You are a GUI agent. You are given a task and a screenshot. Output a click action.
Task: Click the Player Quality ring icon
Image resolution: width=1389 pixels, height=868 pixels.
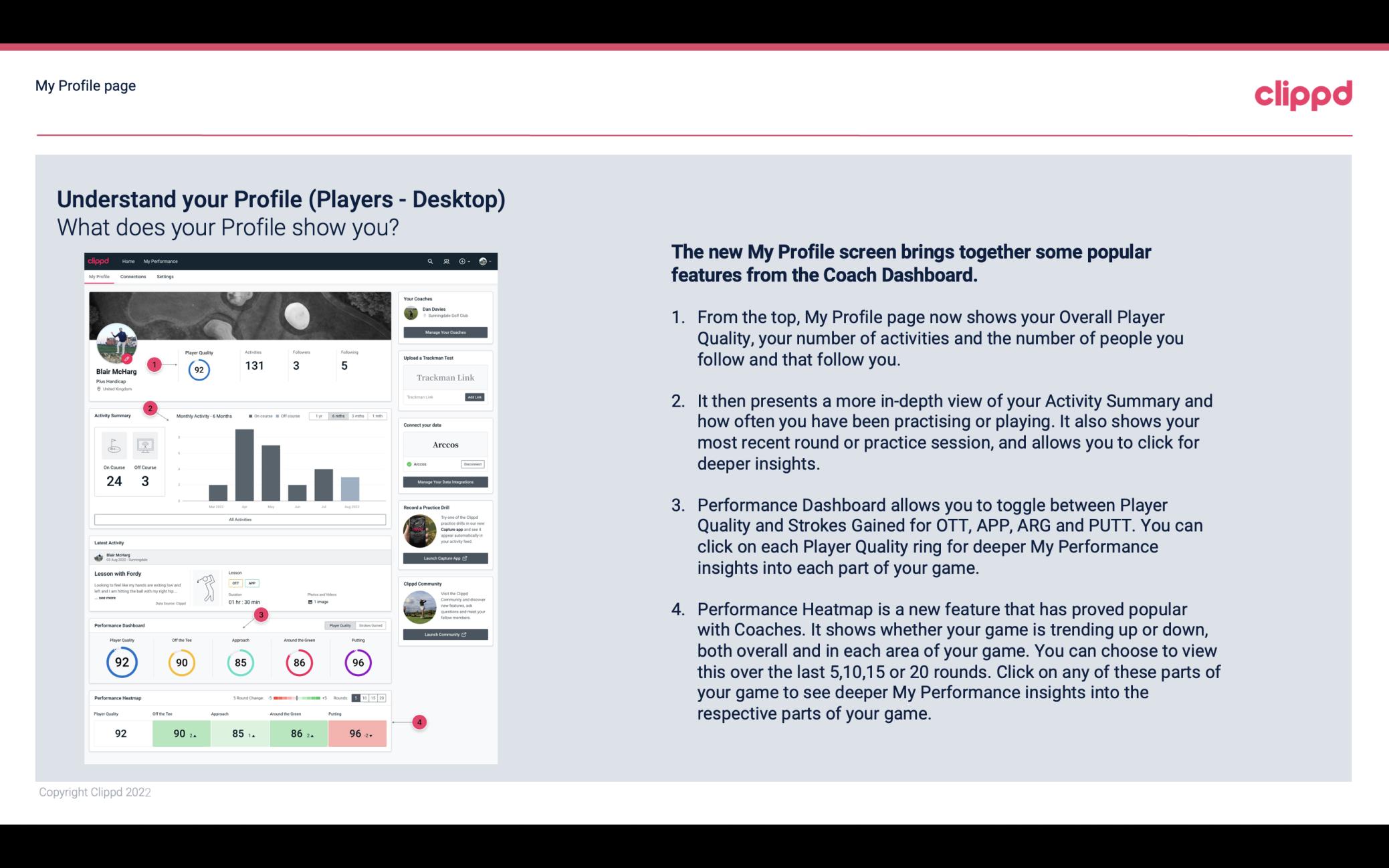pos(121,662)
